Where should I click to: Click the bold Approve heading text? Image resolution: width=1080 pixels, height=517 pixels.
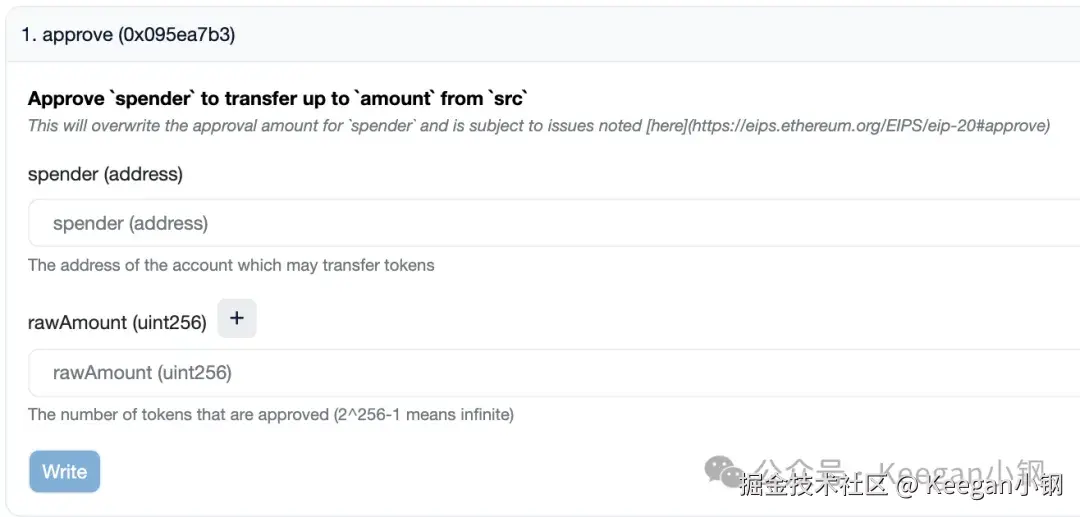click(66, 98)
